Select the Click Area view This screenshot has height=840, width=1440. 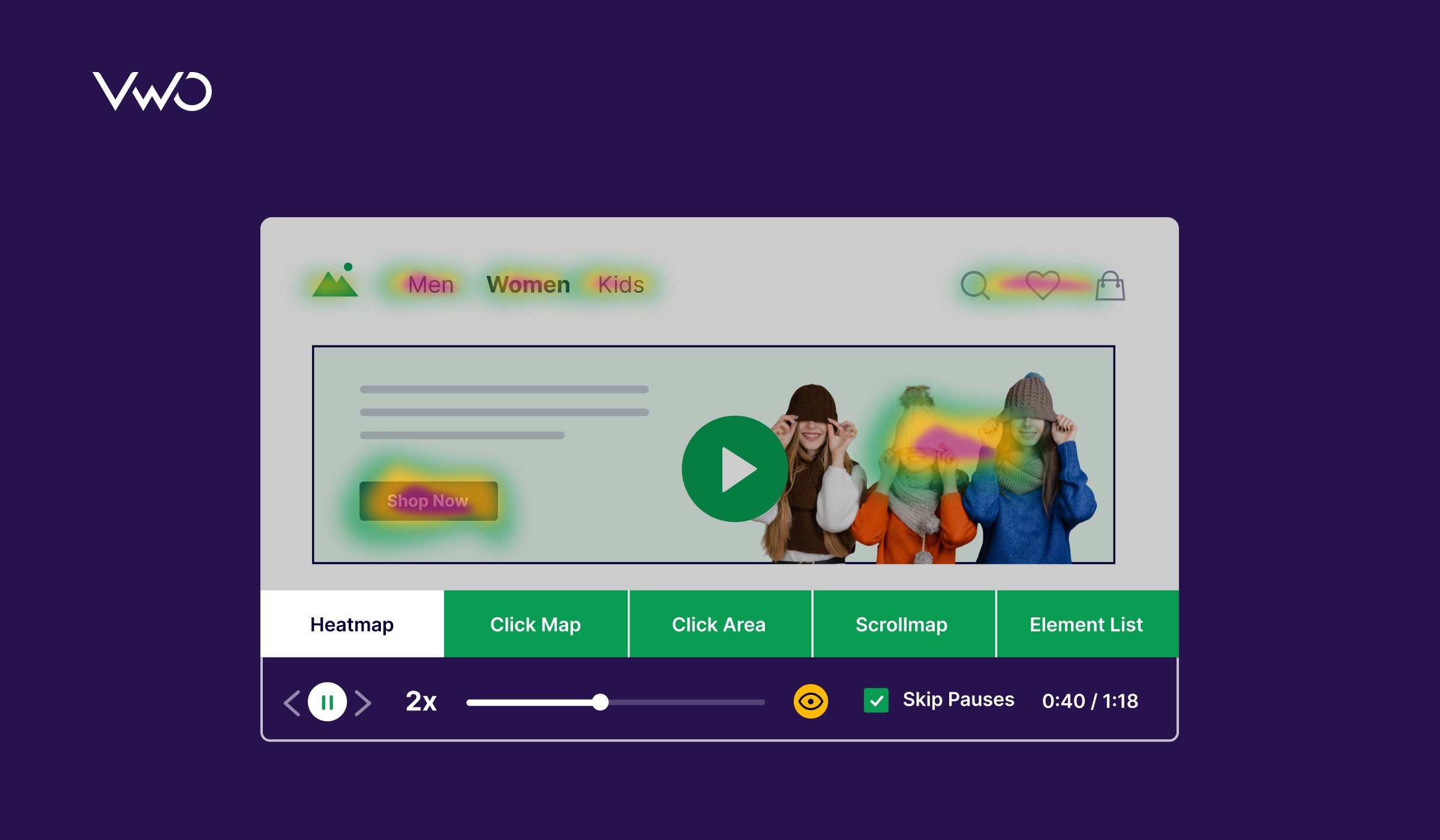(720, 625)
